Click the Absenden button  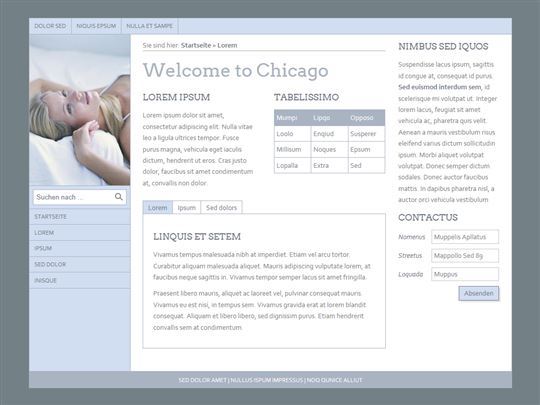point(479,293)
